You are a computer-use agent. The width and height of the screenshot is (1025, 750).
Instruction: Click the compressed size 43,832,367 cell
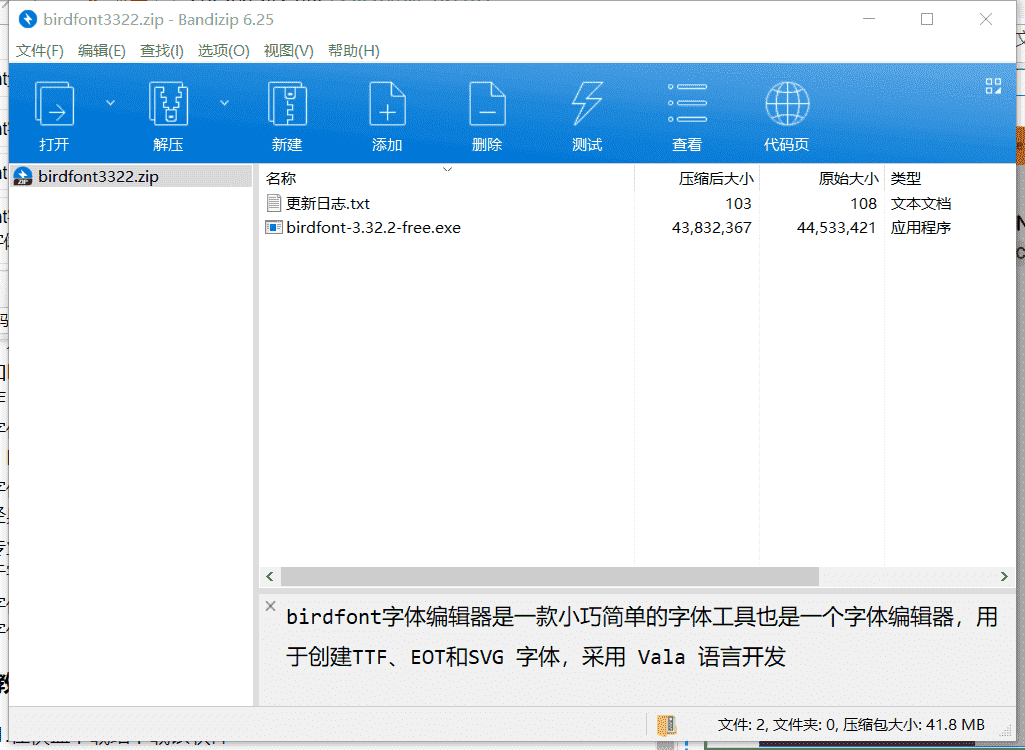click(711, 228)
